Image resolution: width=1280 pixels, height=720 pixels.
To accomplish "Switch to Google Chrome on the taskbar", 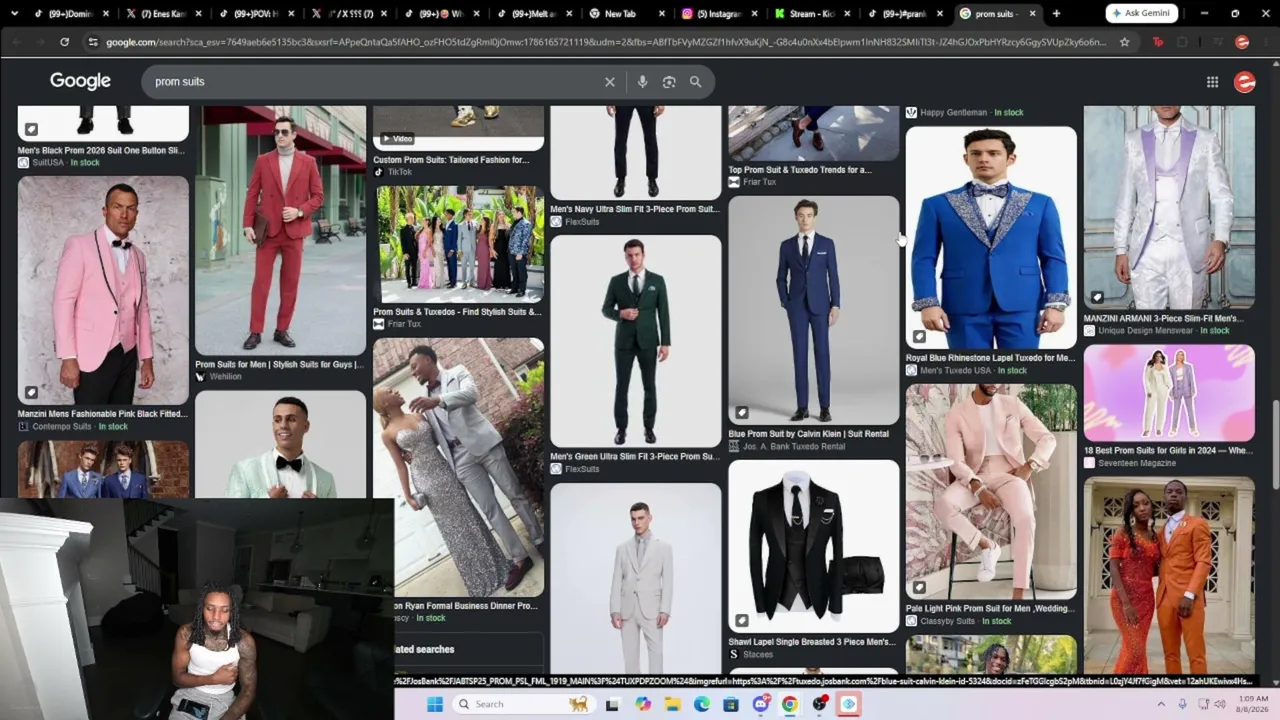I will pyautogui.click(x=790, y=704).
